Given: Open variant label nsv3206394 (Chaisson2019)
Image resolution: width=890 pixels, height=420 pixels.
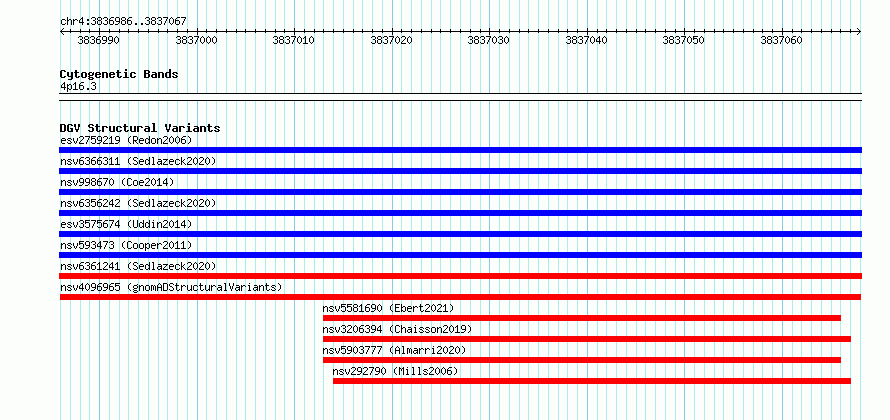Looking at the screenshot, I should click(x=397, y=329).
